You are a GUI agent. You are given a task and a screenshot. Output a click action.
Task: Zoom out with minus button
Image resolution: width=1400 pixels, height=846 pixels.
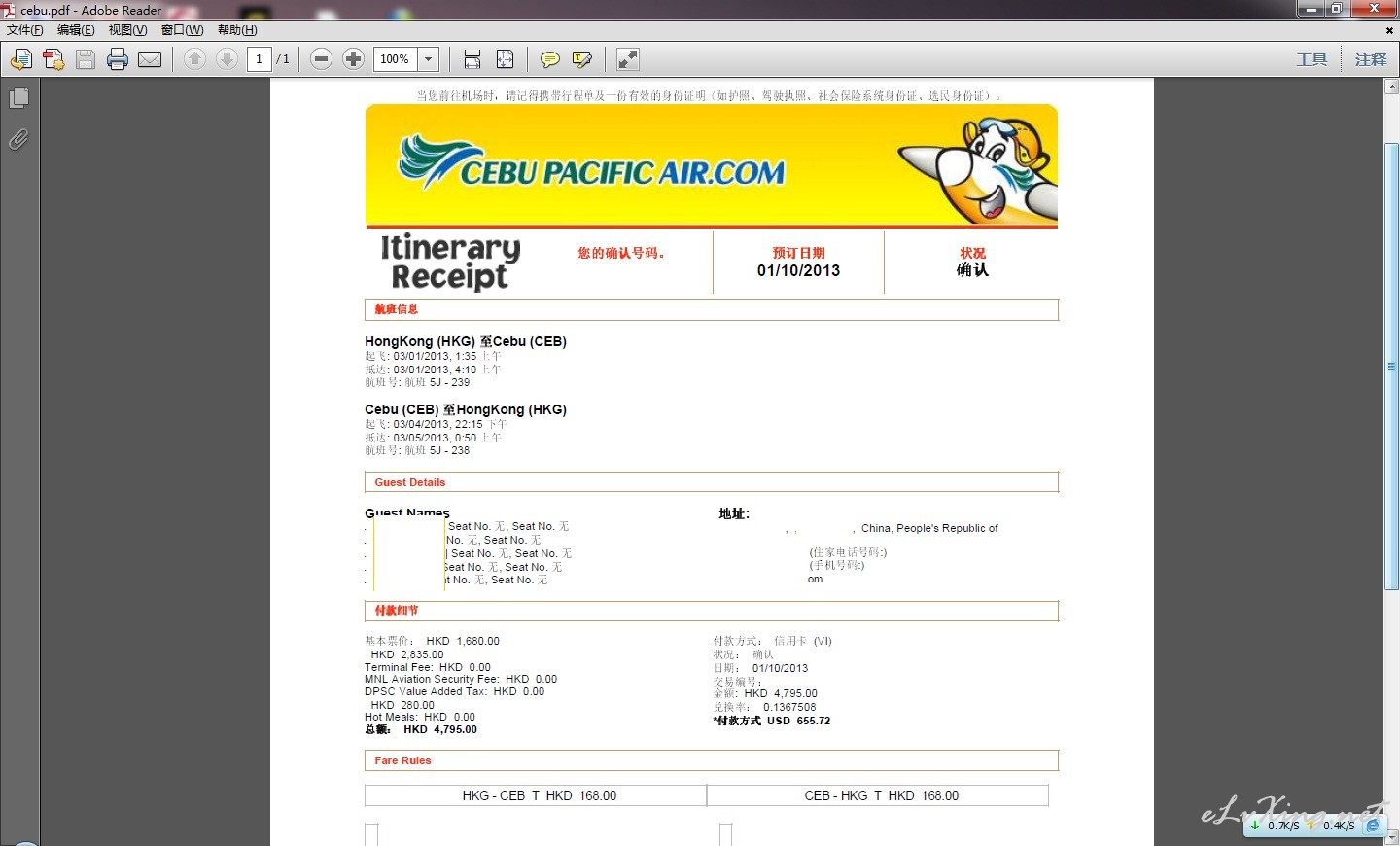tap(322, 59)
